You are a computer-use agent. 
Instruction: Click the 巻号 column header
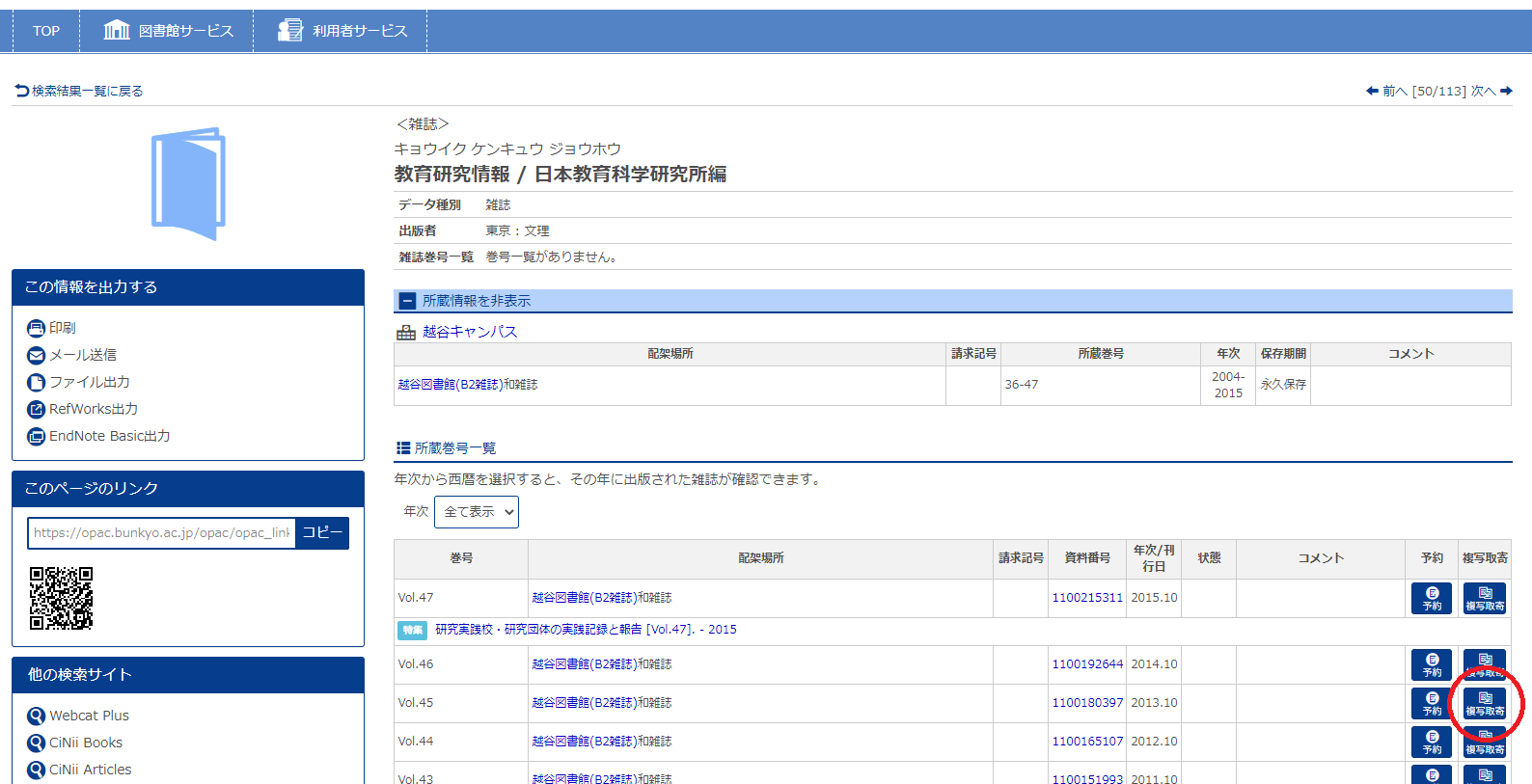pyautogui.click(x=461, y=558)
